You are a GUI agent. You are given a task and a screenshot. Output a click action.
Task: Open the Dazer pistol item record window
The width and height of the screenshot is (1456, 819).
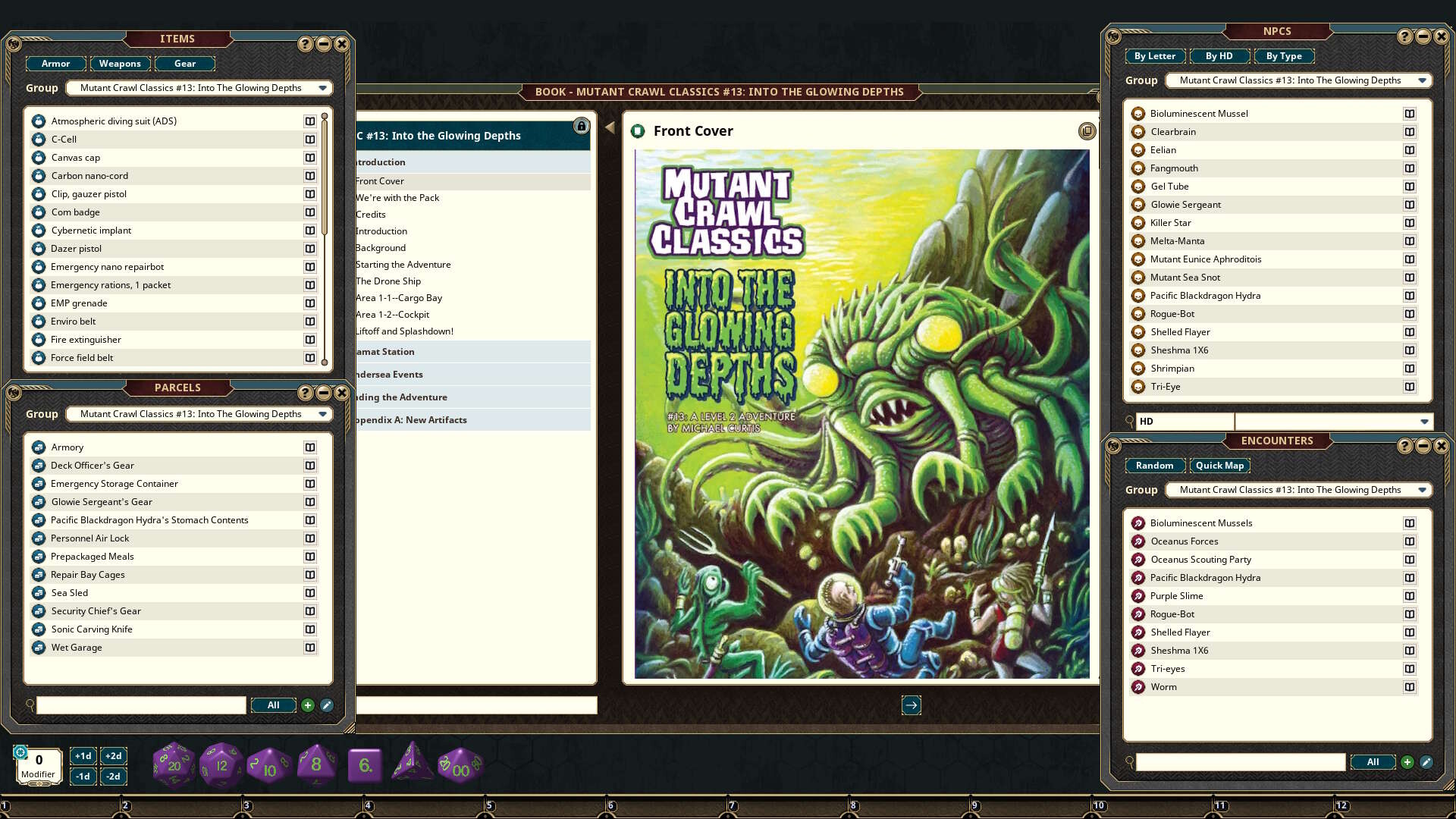[x=310, y=249]
